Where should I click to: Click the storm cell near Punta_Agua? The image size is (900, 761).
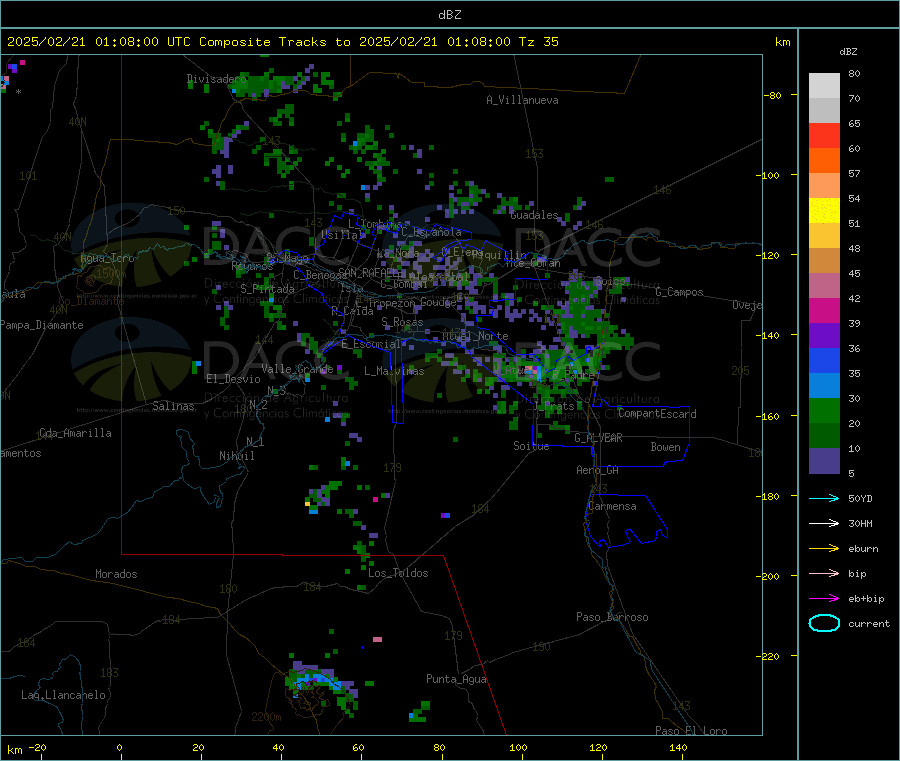[420, 712]
